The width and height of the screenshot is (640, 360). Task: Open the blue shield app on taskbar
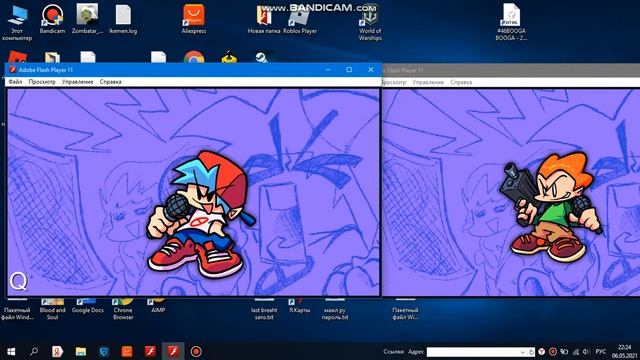pos(104,351)
